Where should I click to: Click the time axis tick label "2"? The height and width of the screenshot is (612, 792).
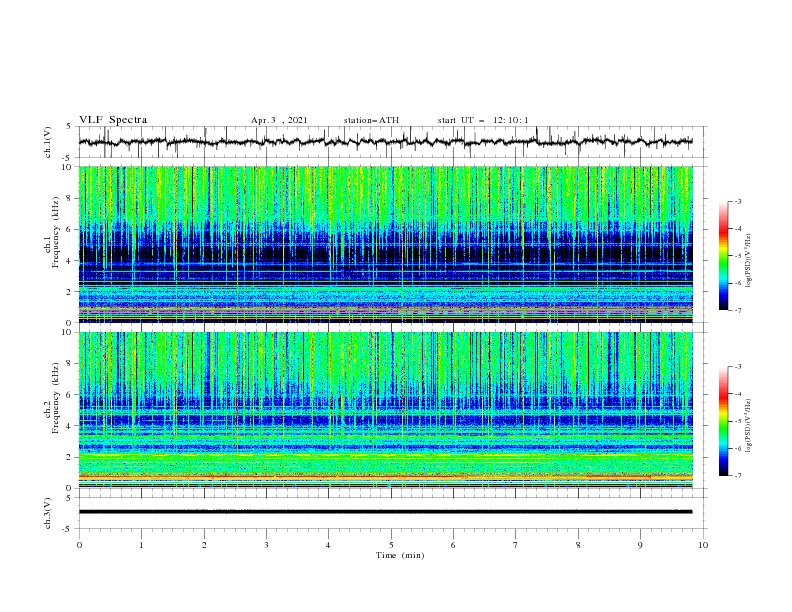tap(204, 545)
